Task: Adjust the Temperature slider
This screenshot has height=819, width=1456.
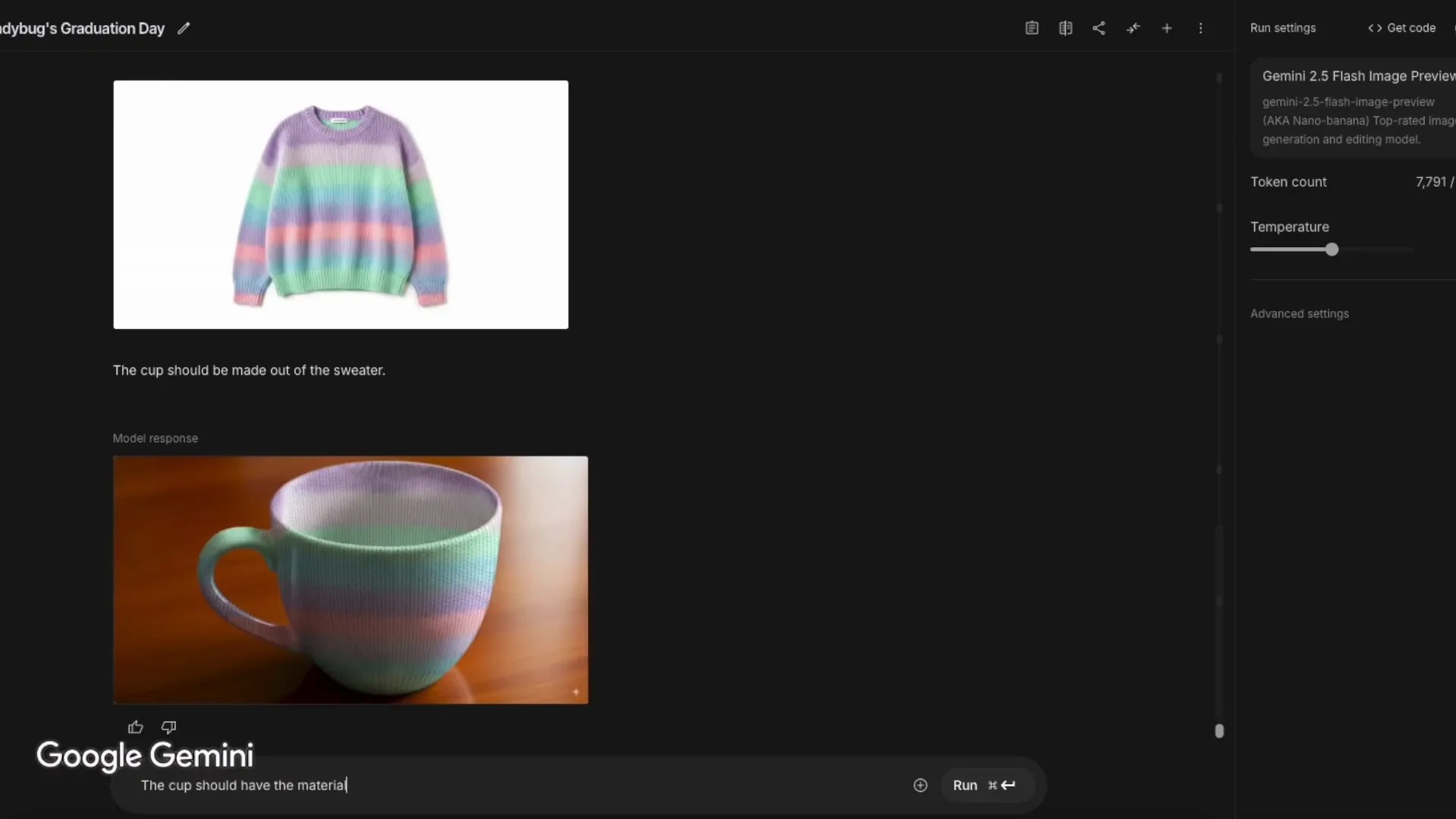Action: pos(1332,249)
